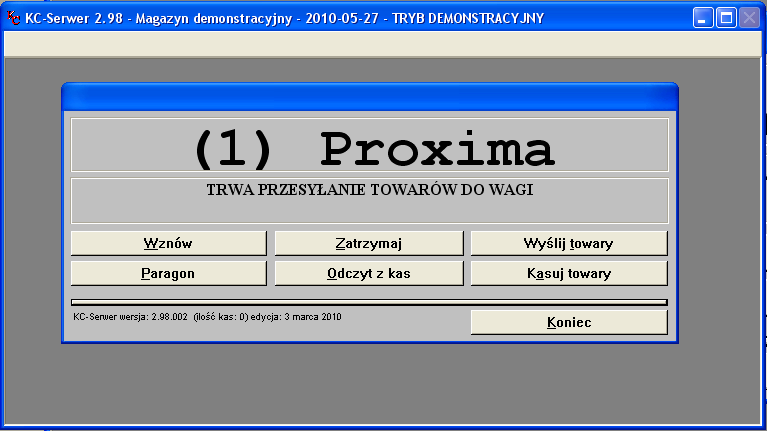
Task: Send goods using Wyślij towary
Action: [569, 244]
